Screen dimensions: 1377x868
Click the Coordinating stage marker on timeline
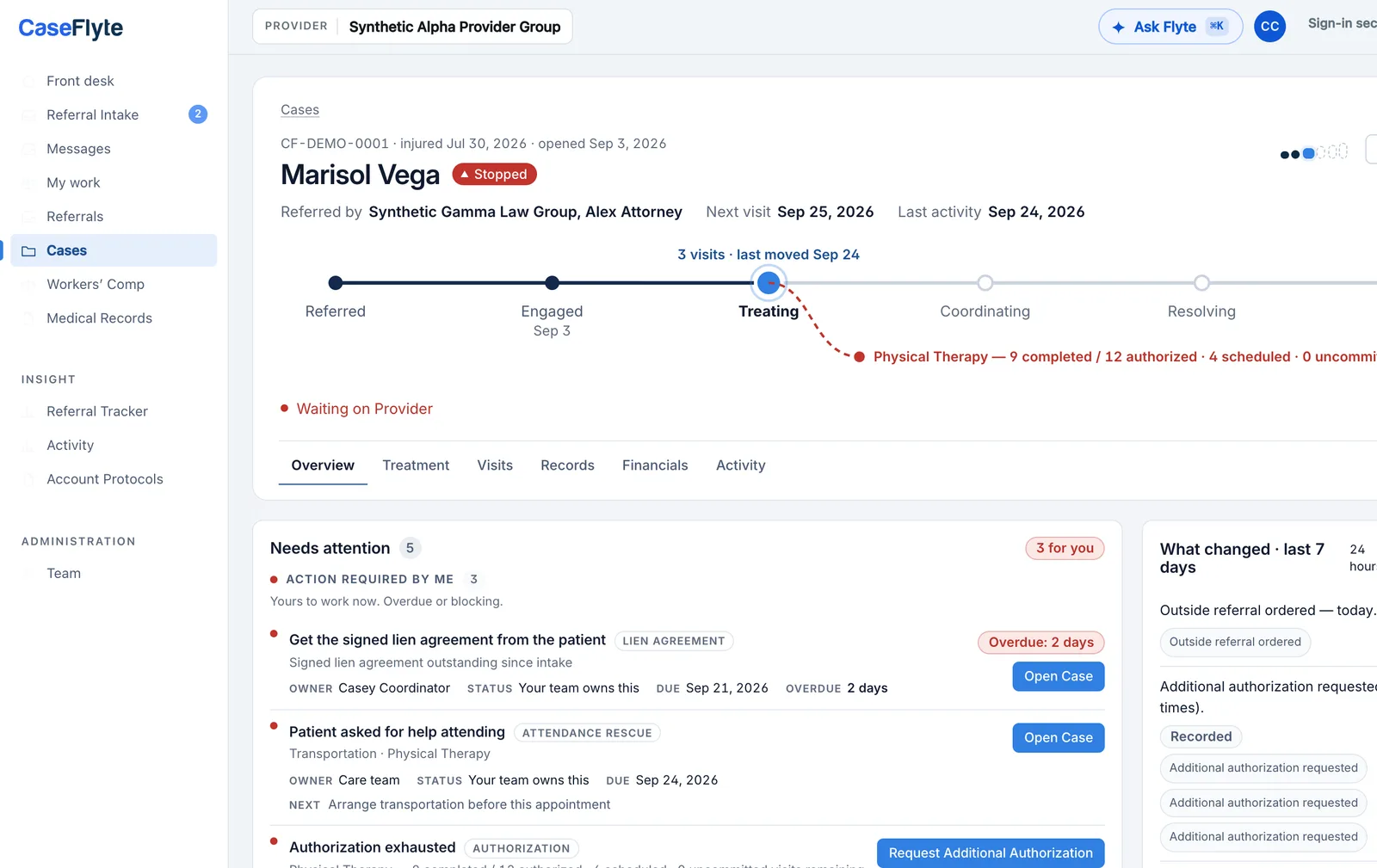pyautogui.click(x=985, y=283)
